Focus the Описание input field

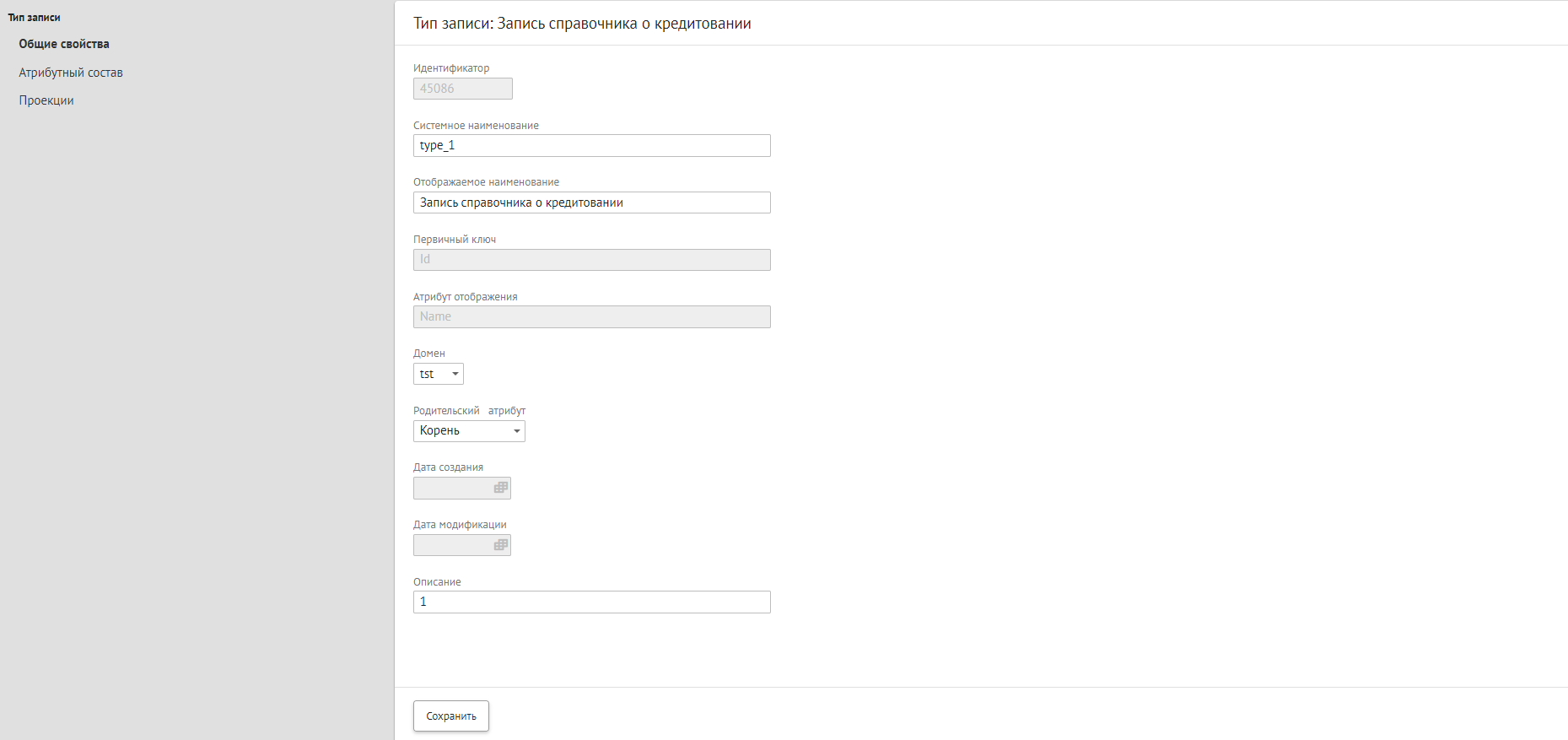point(591,602)
